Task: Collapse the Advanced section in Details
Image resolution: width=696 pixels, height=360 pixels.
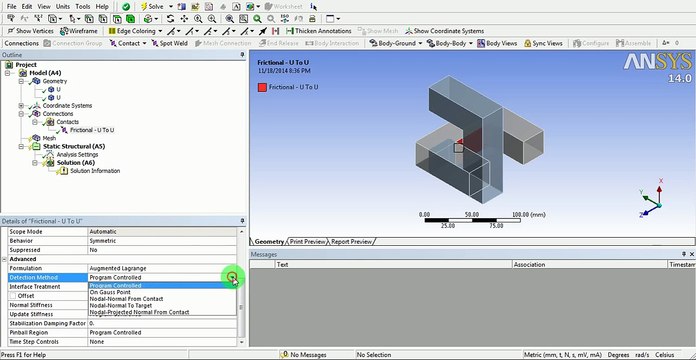Action: point(4,259)
